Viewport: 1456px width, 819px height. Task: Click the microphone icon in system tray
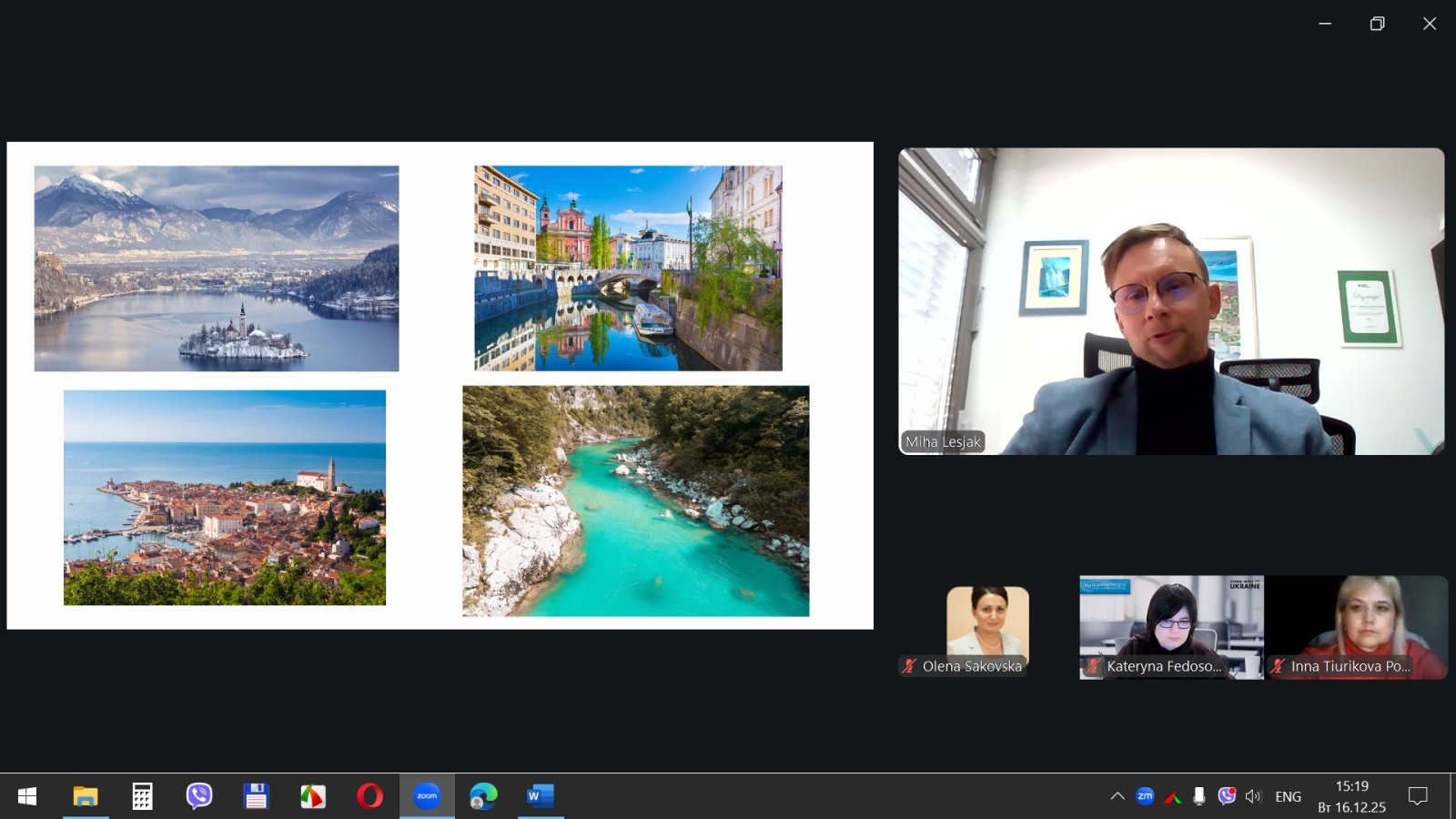[x=1199, y=797]
